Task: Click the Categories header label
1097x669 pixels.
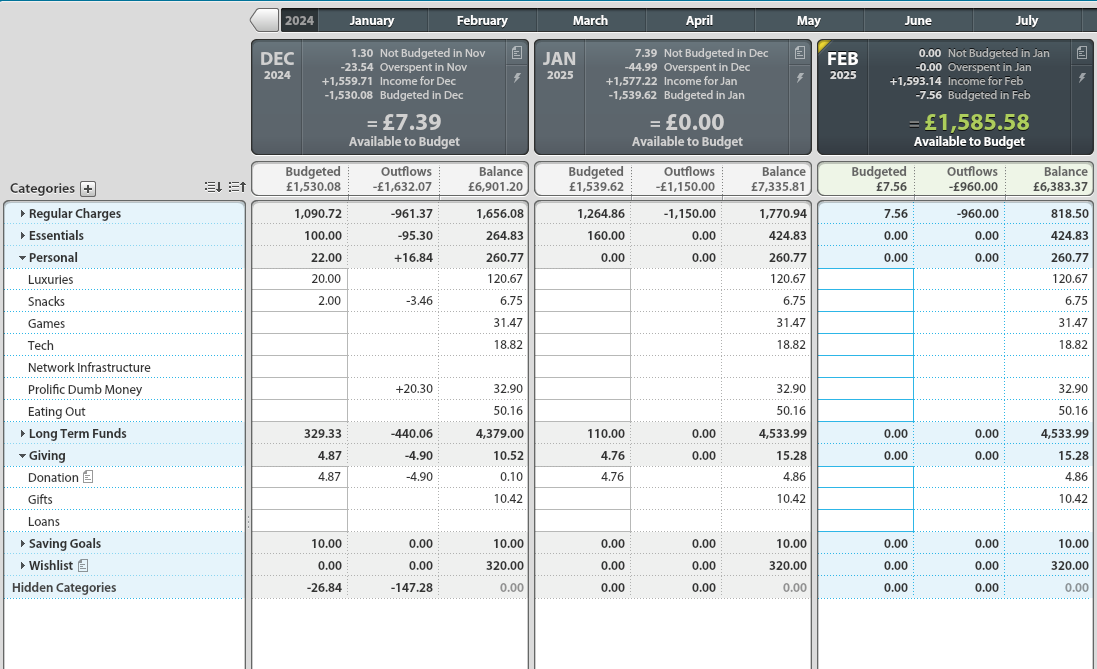Action: tap(42, 188)
